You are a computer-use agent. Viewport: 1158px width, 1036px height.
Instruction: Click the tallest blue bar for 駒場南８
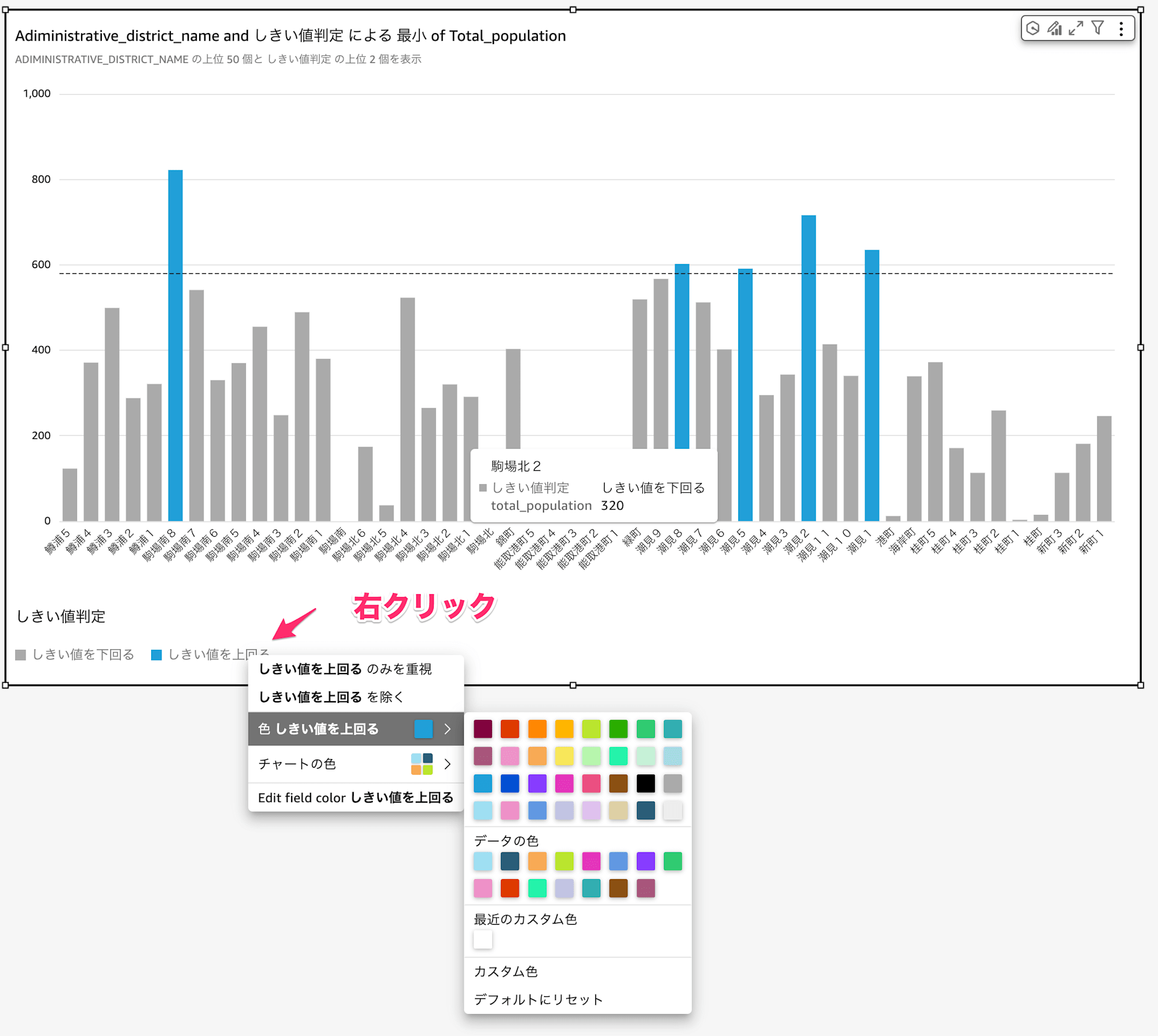pyautogui.click(x=175, y=345)
